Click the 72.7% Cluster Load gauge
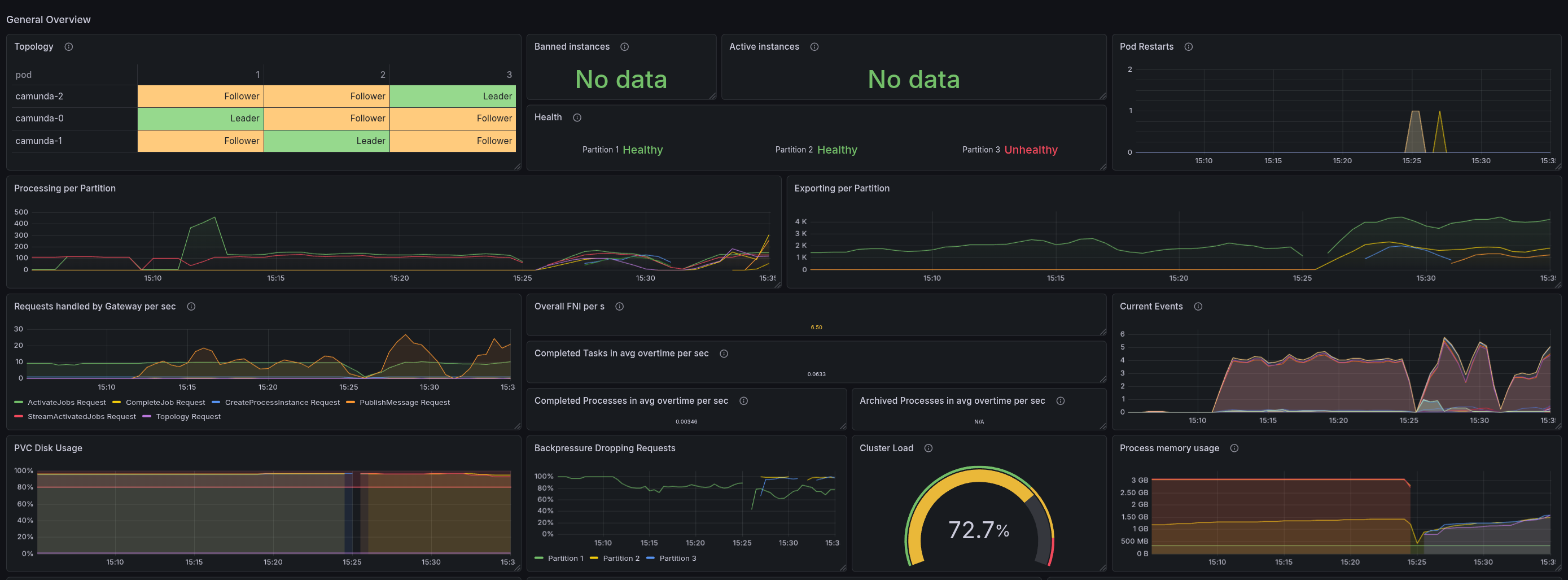 (979, 517)
